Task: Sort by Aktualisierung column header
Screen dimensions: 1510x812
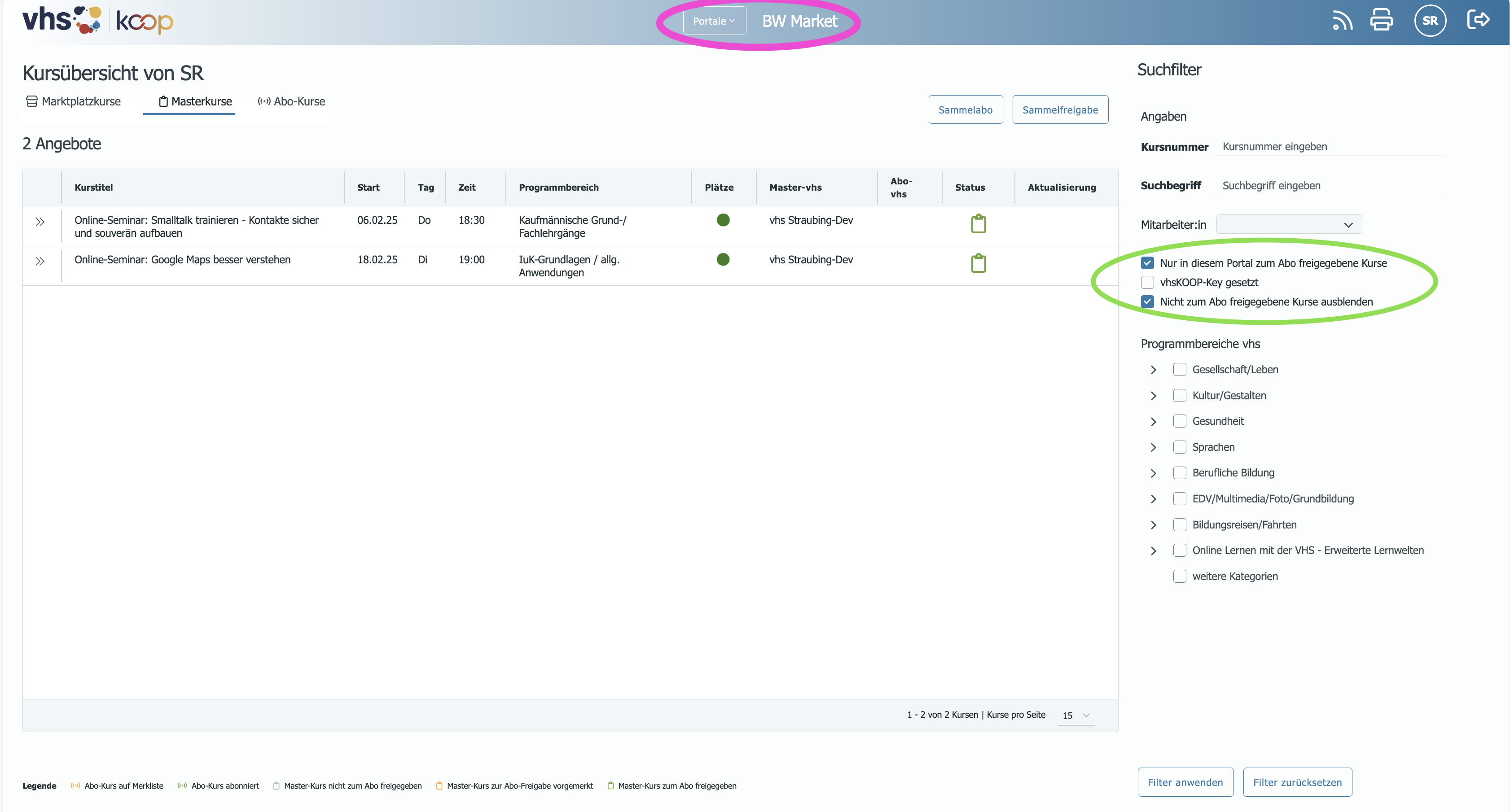Action: [x=1062, y=188]
